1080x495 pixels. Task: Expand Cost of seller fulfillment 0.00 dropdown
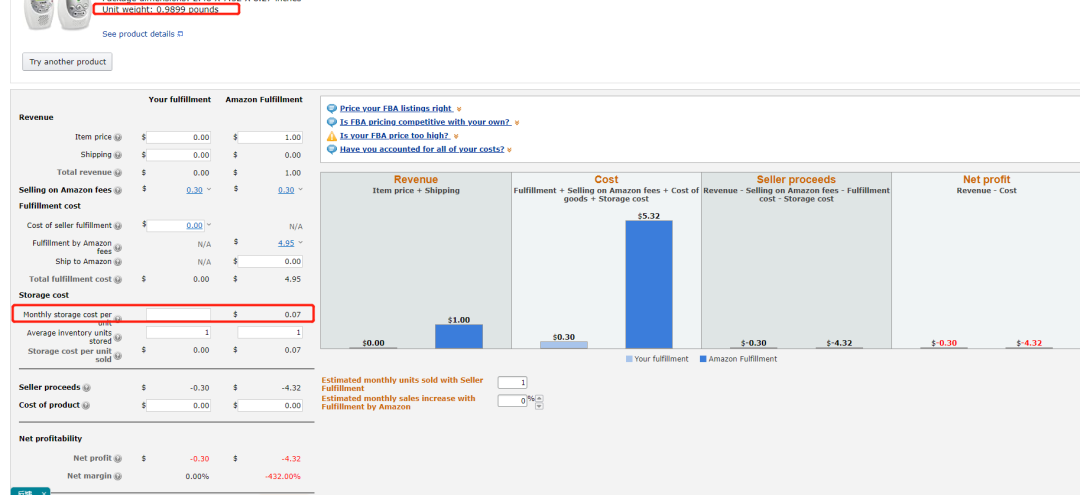209,226
